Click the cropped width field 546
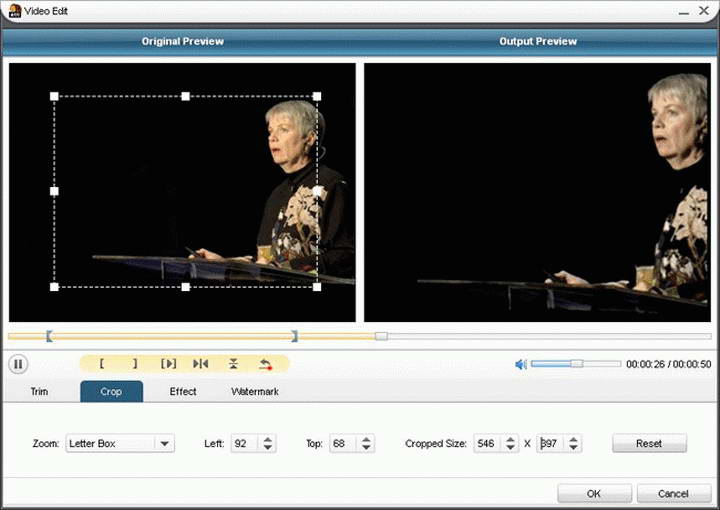The height and width of the screenshot is (510, 720). [488, 443]
